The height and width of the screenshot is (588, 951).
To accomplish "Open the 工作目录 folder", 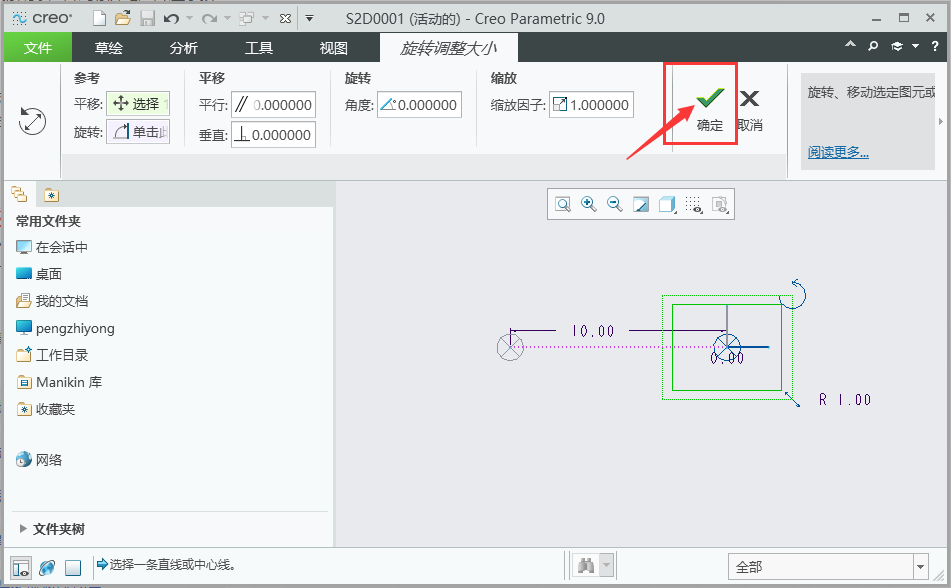I will point(52,355).
